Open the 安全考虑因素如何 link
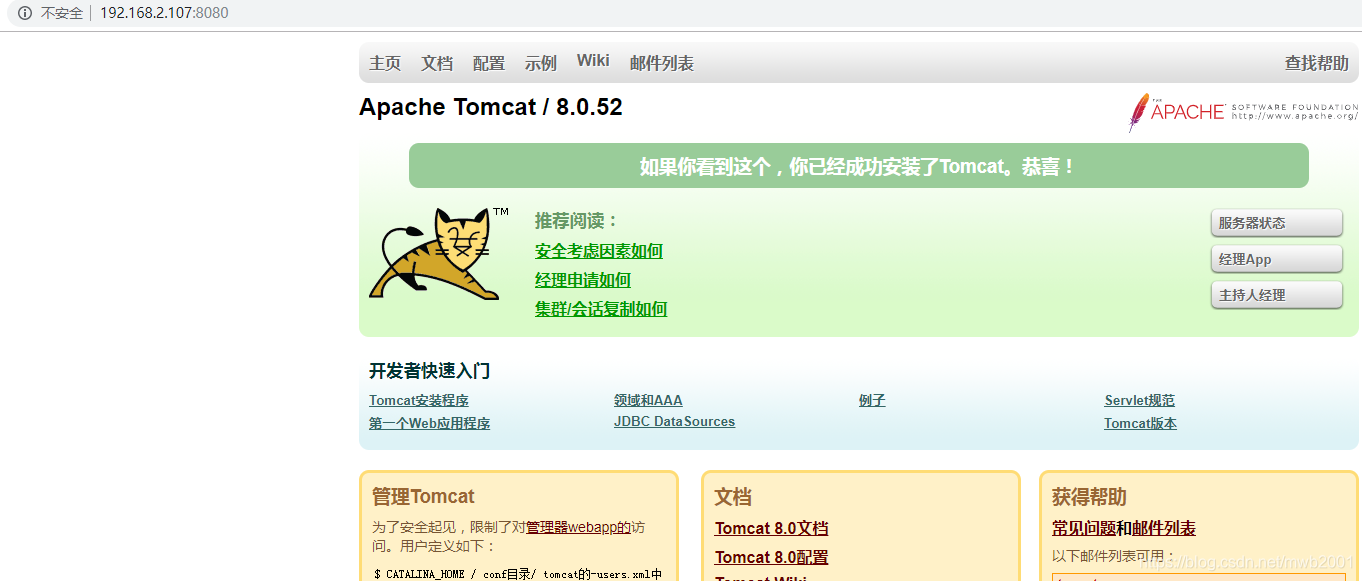The height and width of the screenshot is (581, 1362). click(x=599, y=251)
